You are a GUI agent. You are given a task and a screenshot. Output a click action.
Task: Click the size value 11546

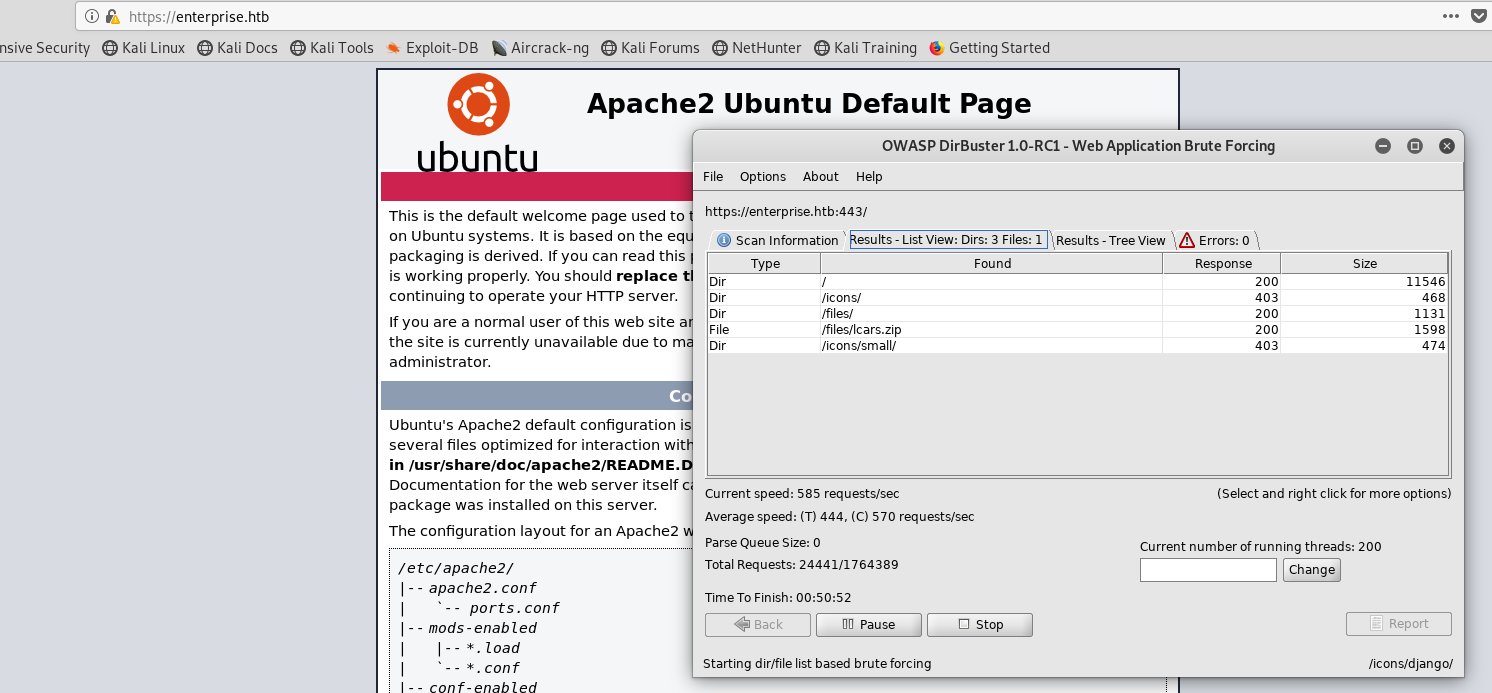pyautogui.click(x=1425, y=282)
